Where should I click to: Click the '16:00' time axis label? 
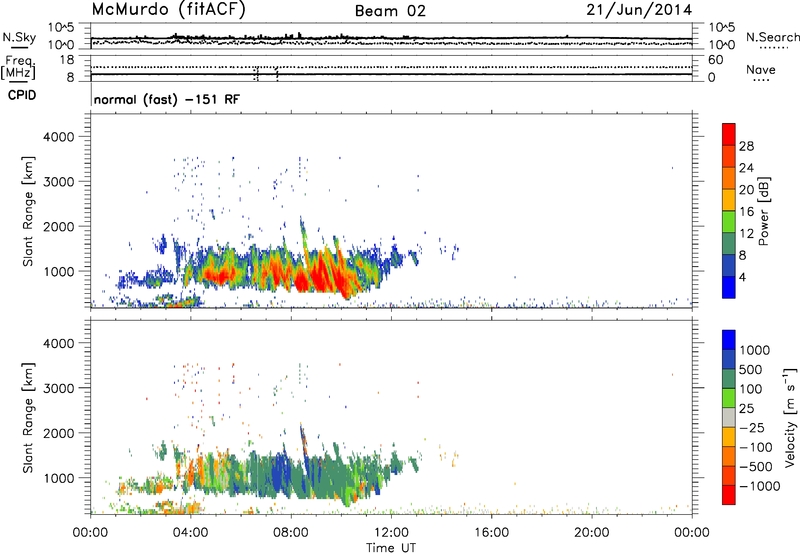(x=491, y=533)
